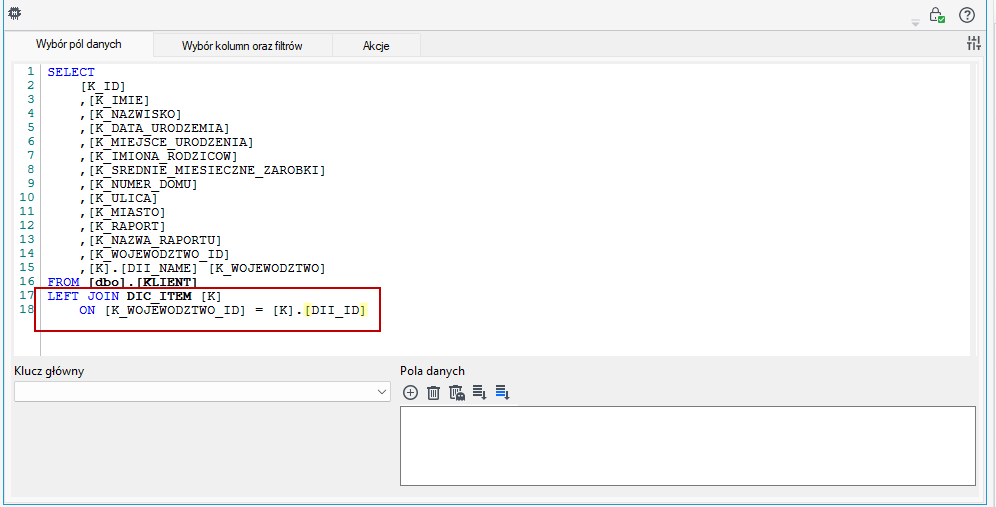
Task: Click the Klucz główny label
Action: coord(49,371)
